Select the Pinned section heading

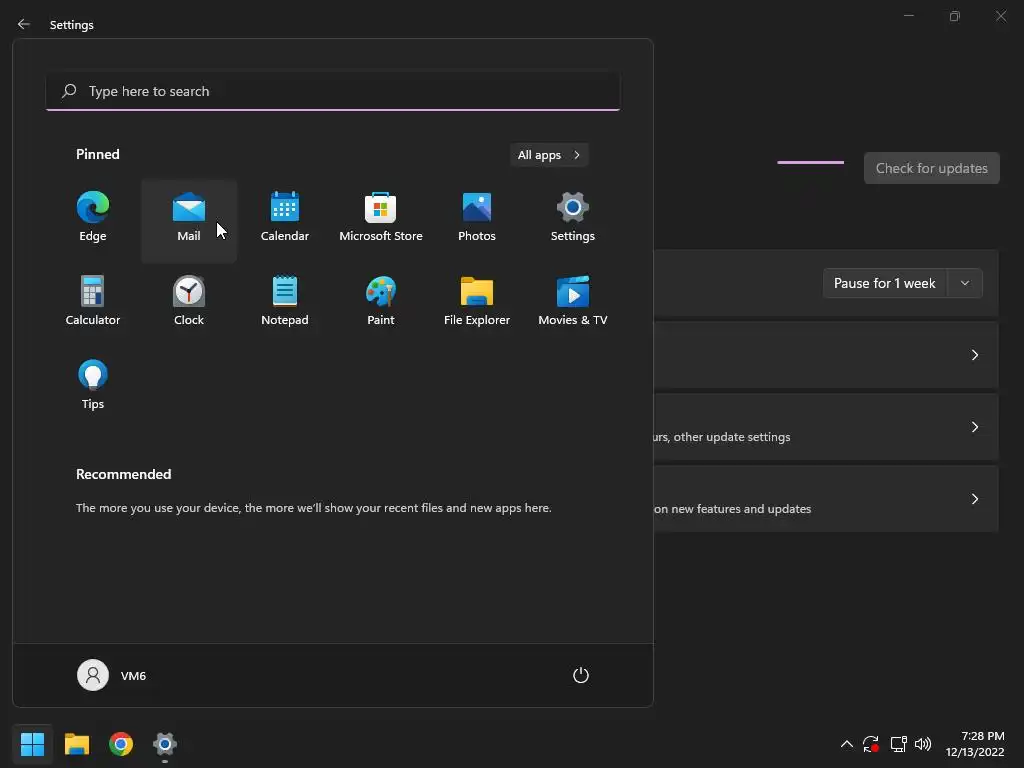pyautogui.click(x=97, y=154)
